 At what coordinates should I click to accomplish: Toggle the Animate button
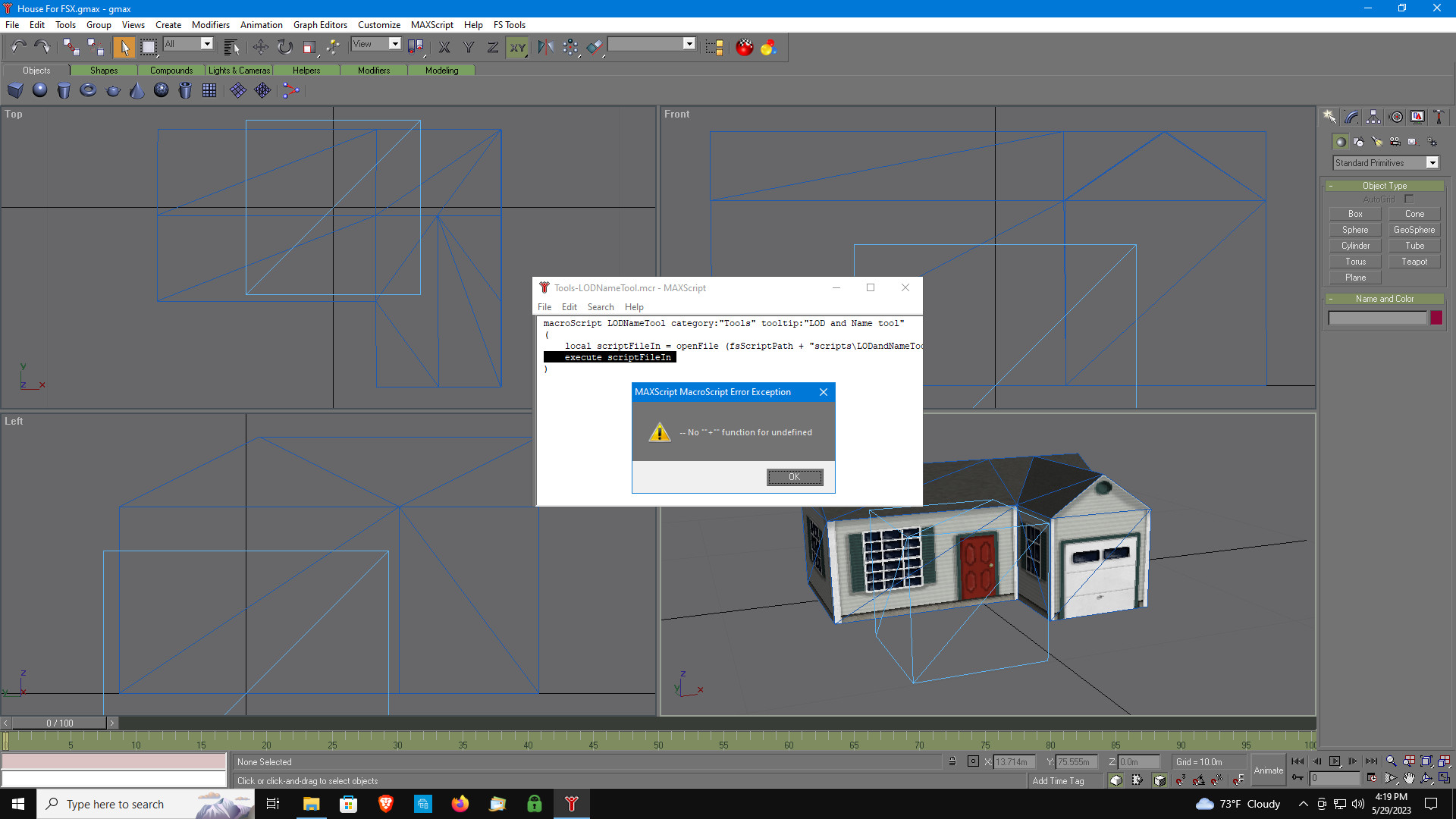click(x=1268, y=770)
